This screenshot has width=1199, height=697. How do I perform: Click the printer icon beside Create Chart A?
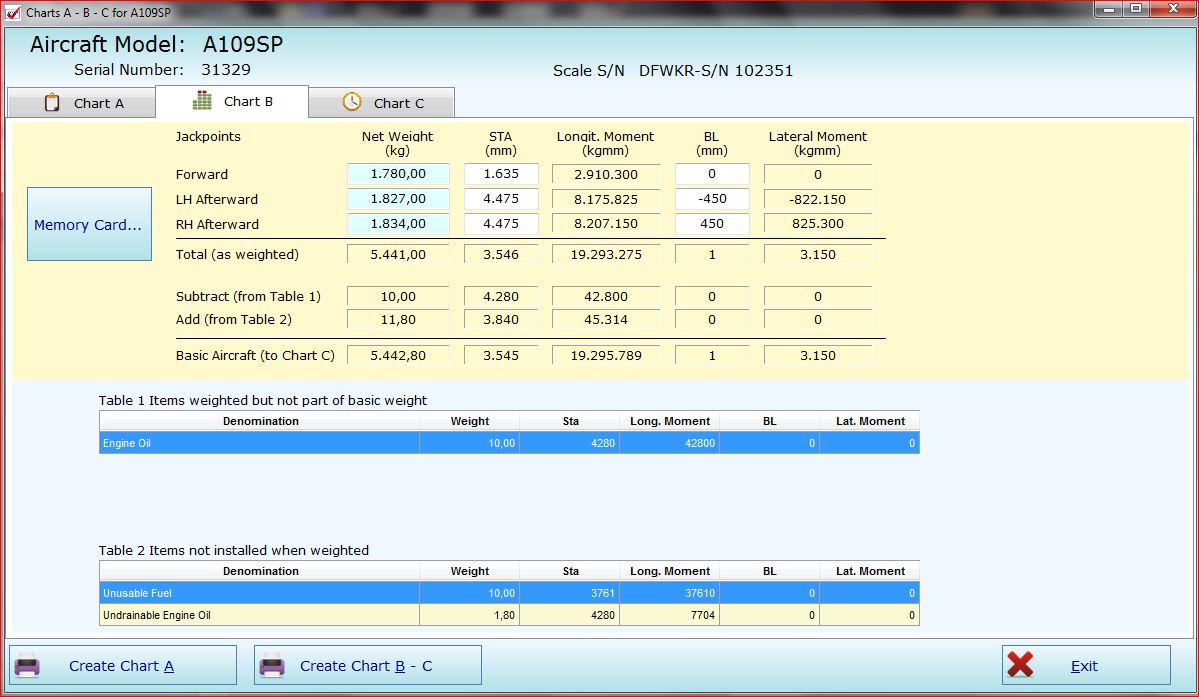[x=27, y=666]
